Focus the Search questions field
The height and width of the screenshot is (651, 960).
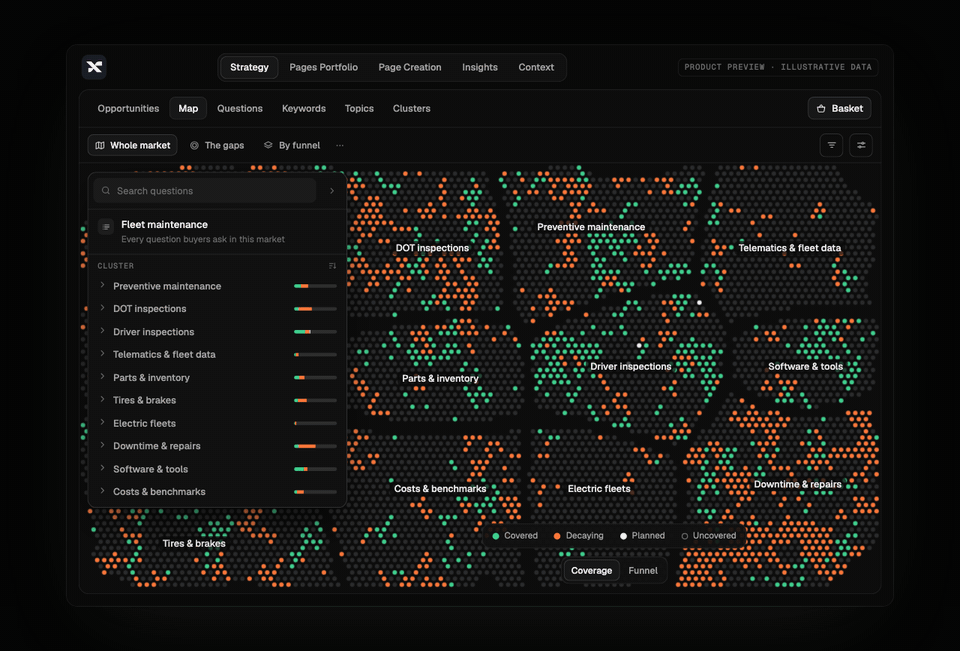click(x=205, y=190)
